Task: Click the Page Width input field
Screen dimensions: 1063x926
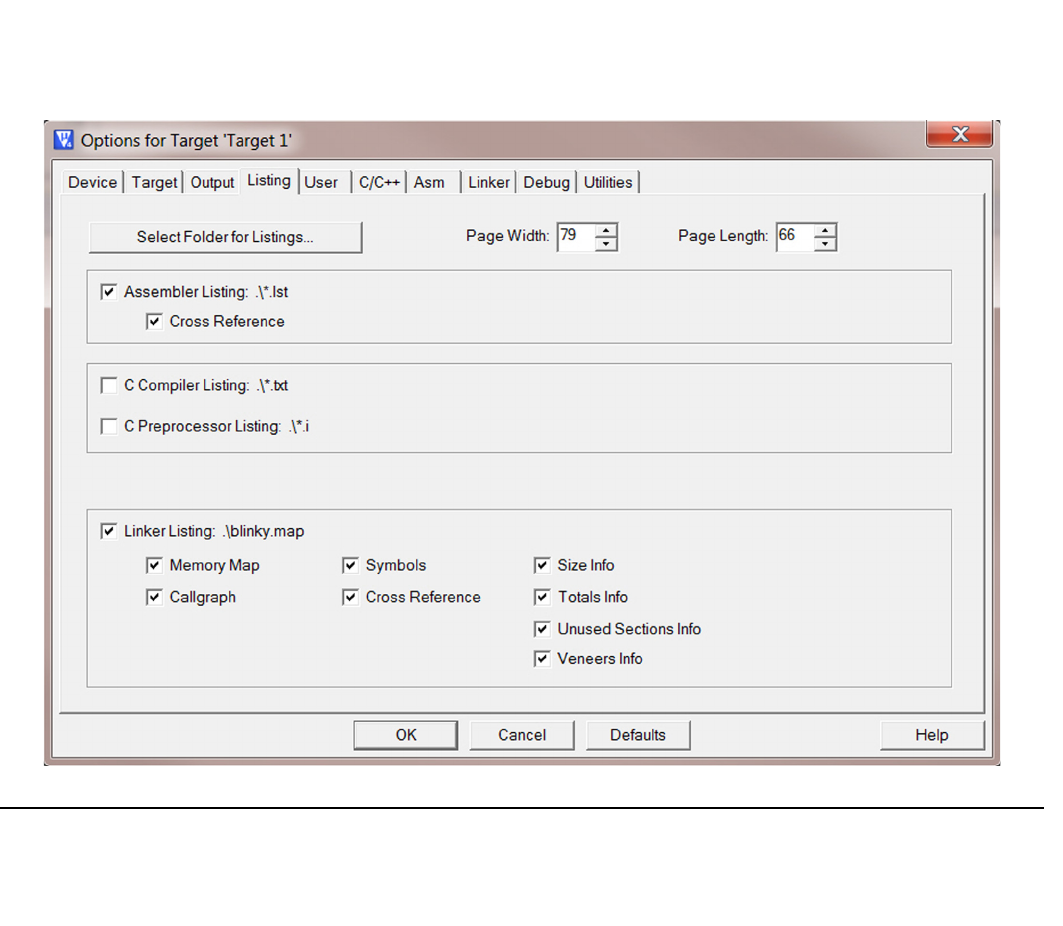Action: [x=576, y=237]
